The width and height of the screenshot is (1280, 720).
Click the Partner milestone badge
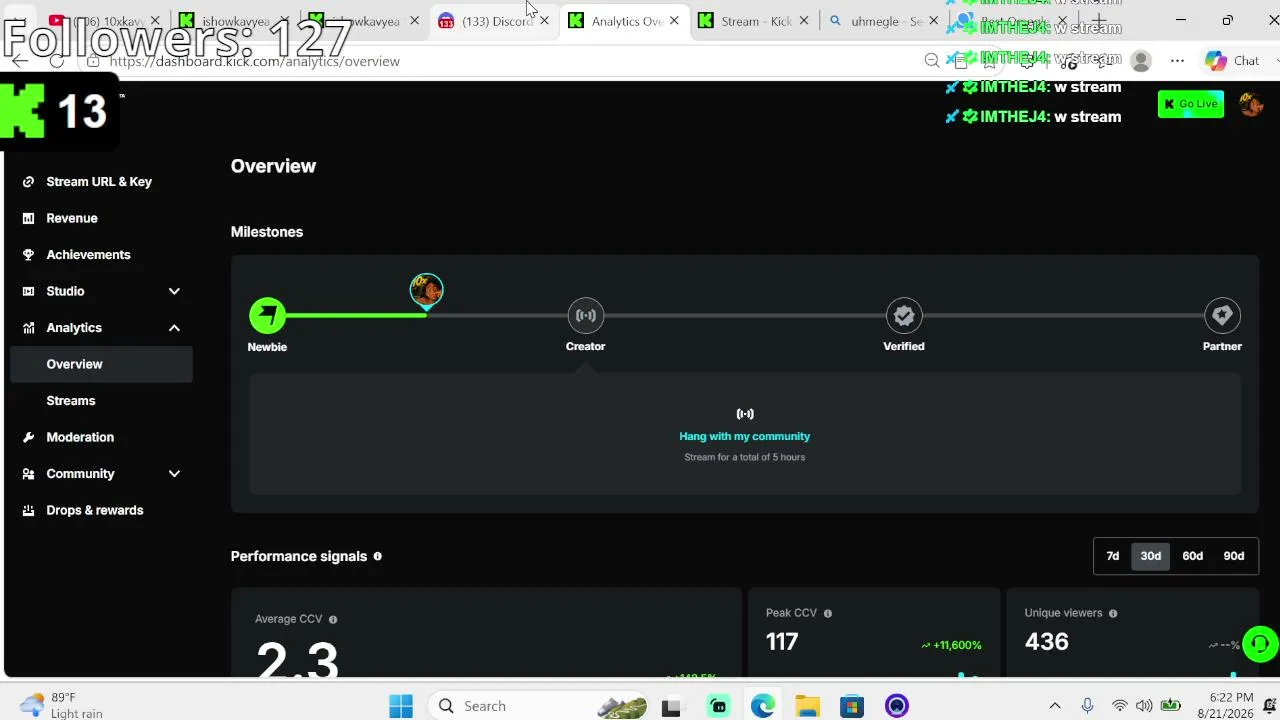[1222, 316]
